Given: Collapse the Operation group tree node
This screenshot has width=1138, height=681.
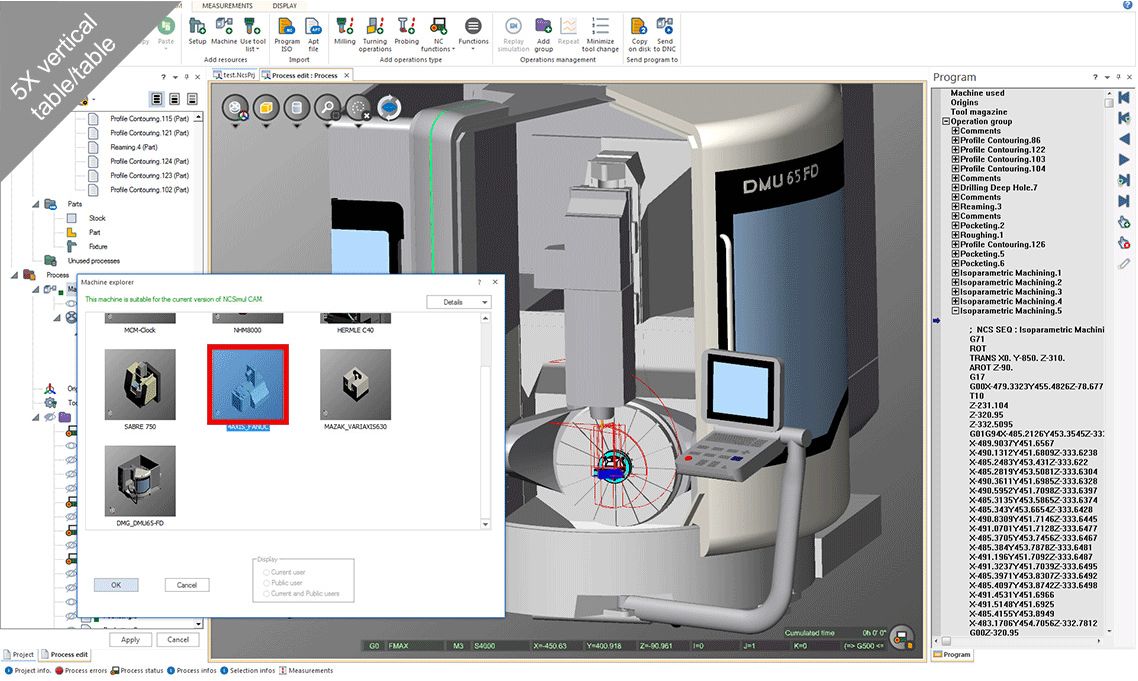Looking at the screenshot, I should coord(946,122).
